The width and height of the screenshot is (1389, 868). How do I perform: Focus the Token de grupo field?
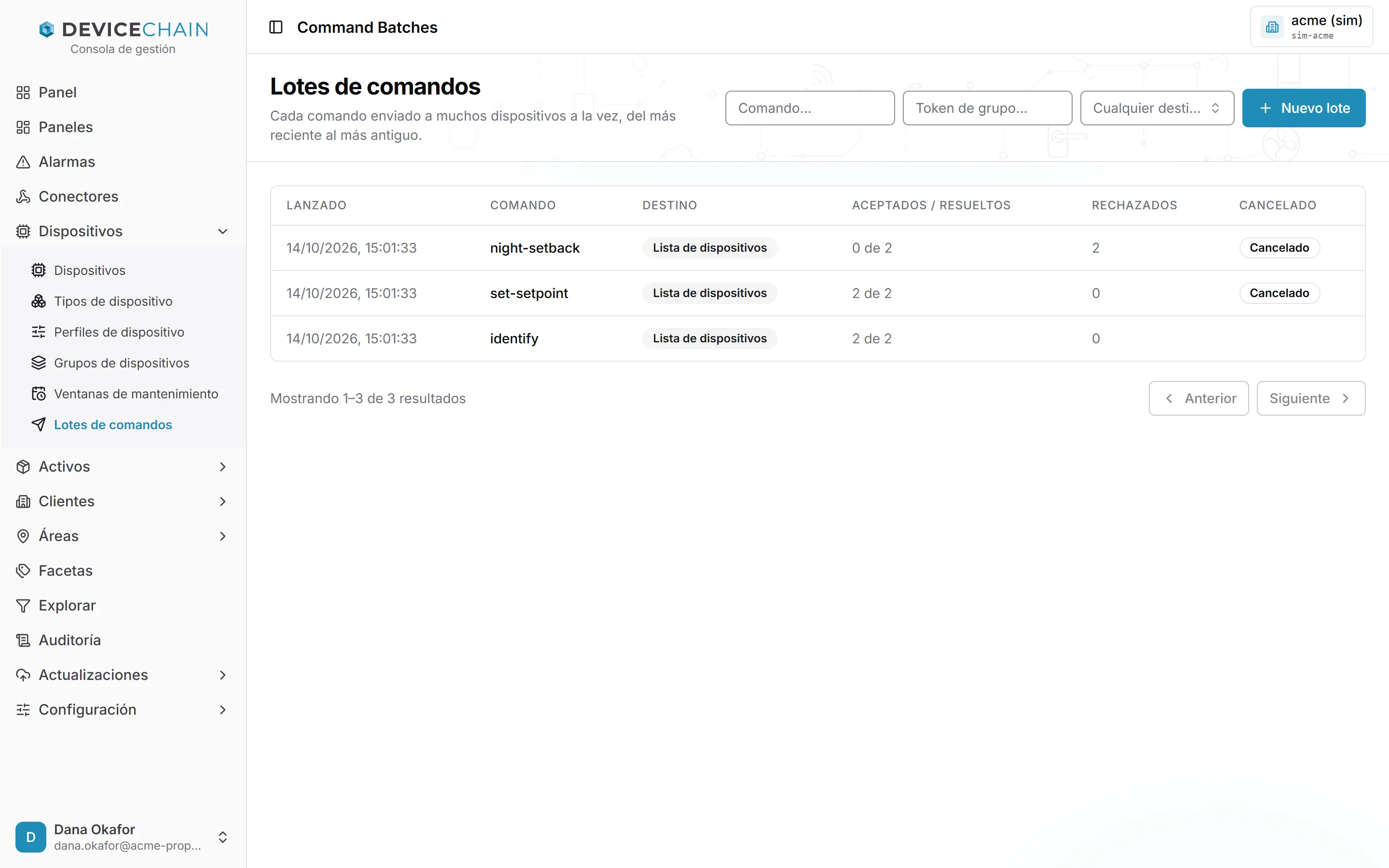pyautogui.click(x=987, y=108)
